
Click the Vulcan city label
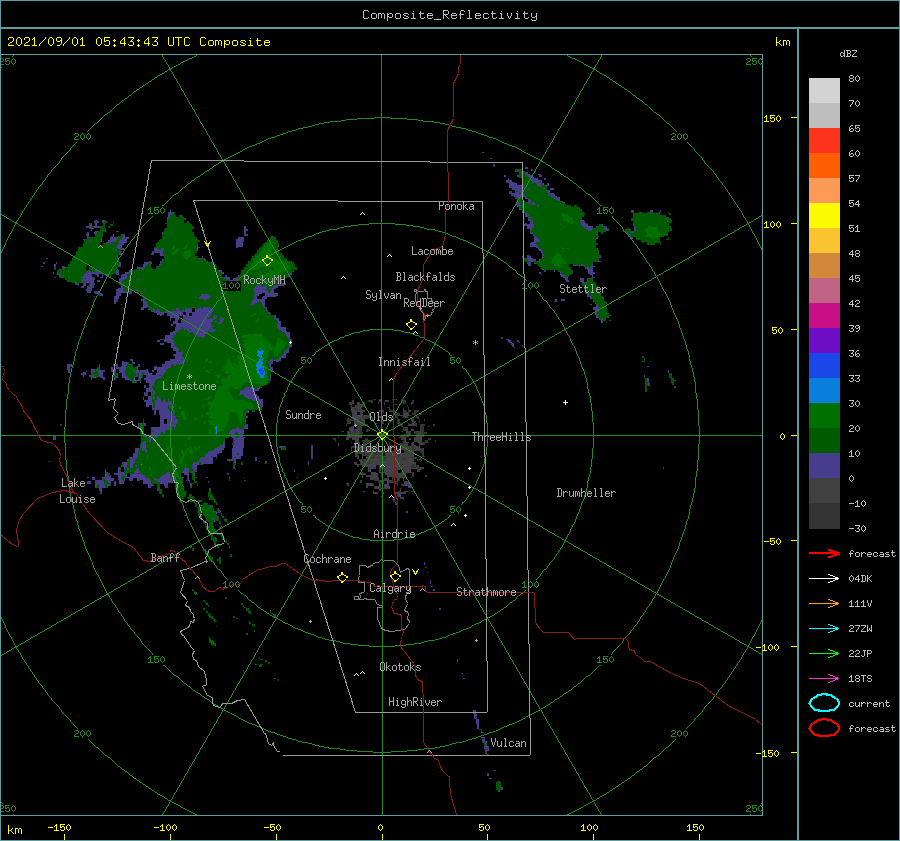[508, 743]
